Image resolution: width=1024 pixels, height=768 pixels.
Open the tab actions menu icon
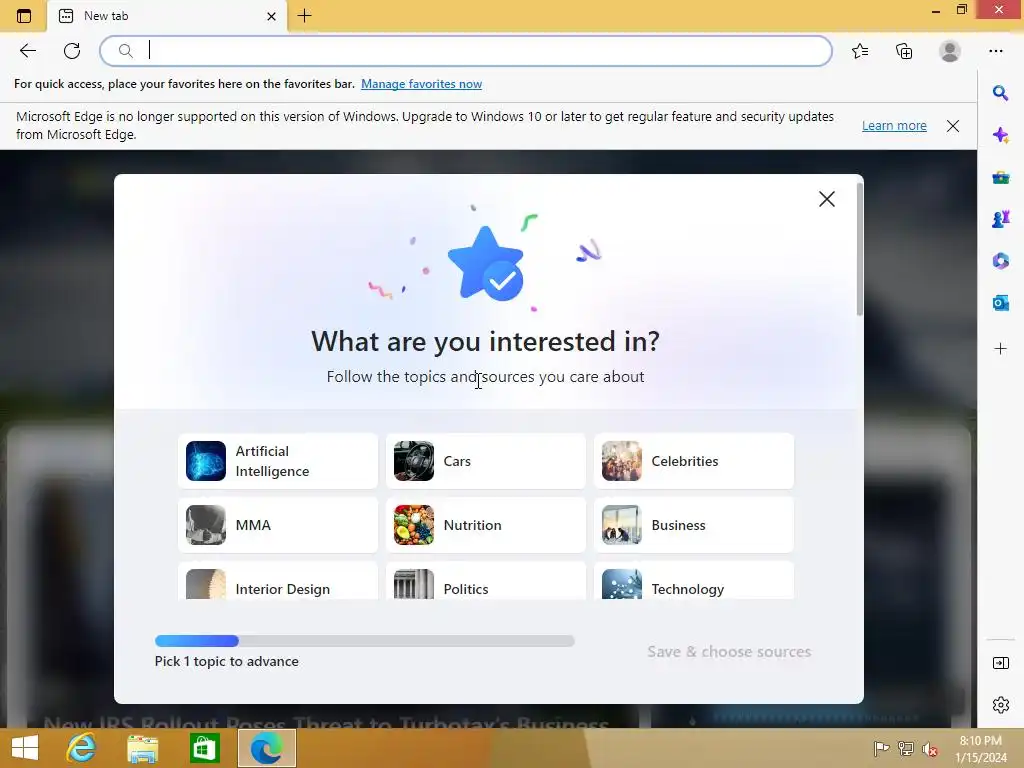(24, 16)
